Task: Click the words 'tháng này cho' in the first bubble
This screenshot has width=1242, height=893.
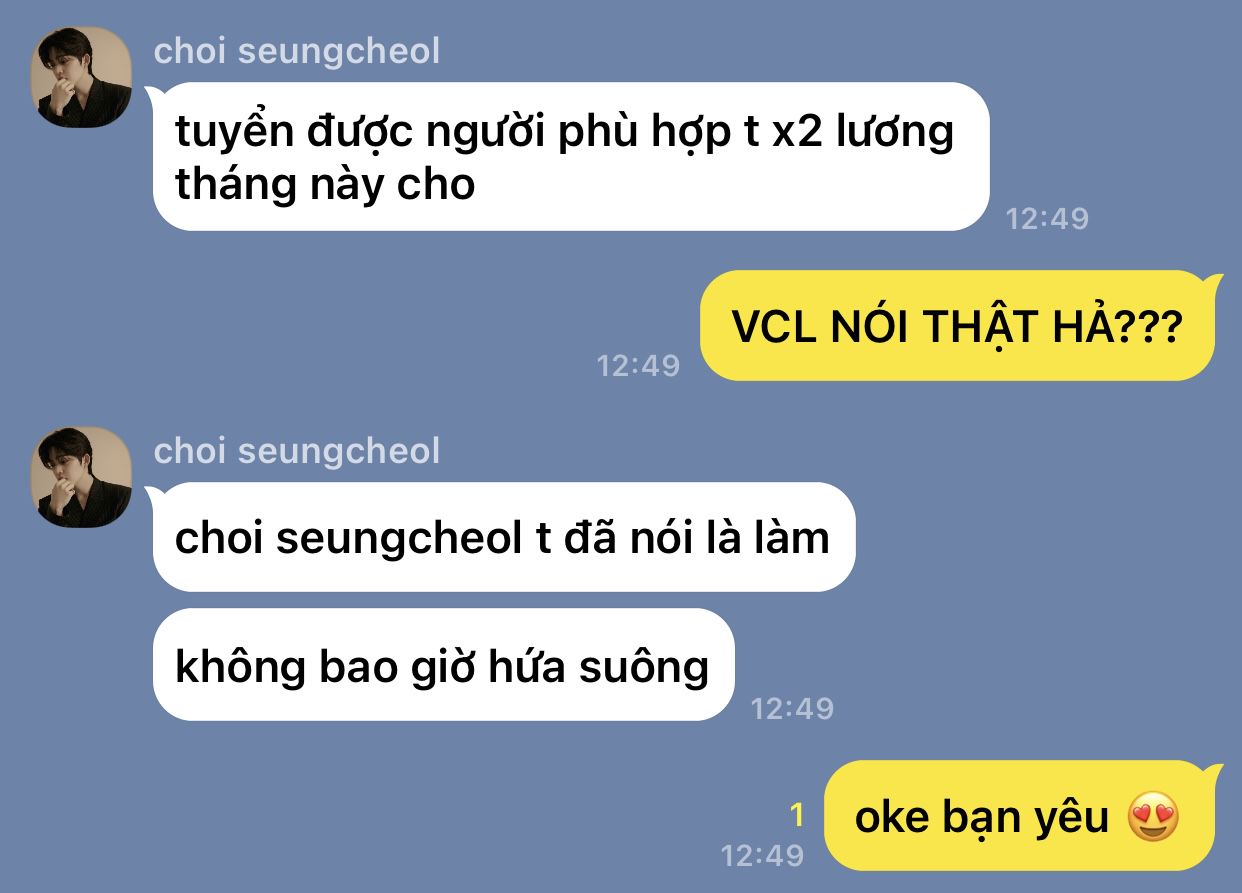Action: coord(325,185)
